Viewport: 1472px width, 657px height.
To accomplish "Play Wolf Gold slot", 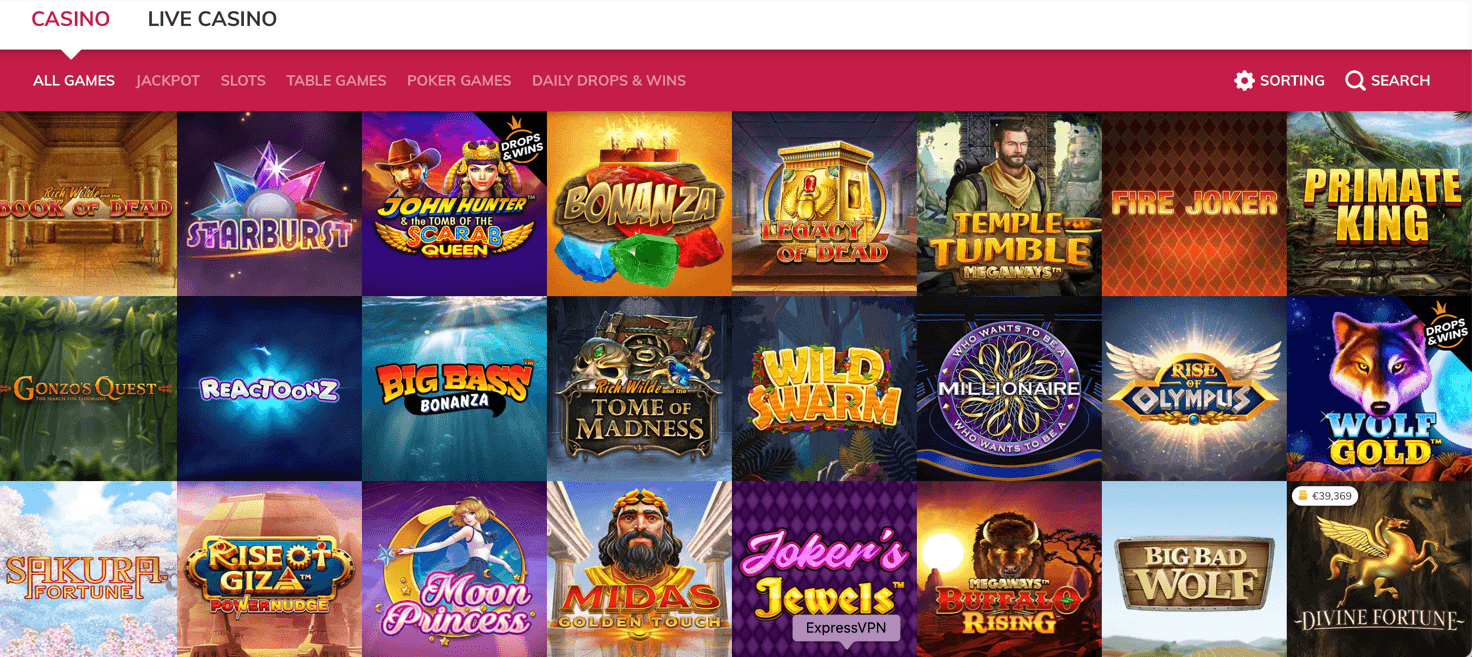I will 1380,389.
